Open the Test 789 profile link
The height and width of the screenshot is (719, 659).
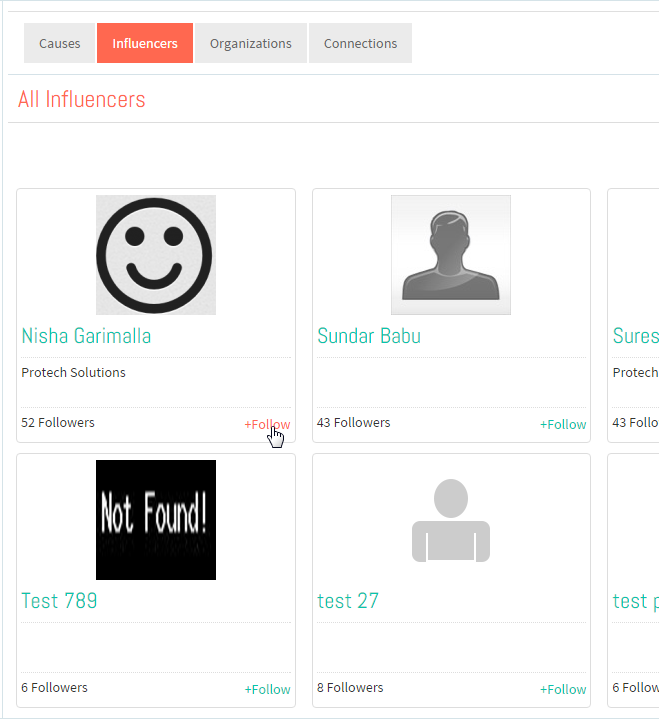[x=59, y=601]
